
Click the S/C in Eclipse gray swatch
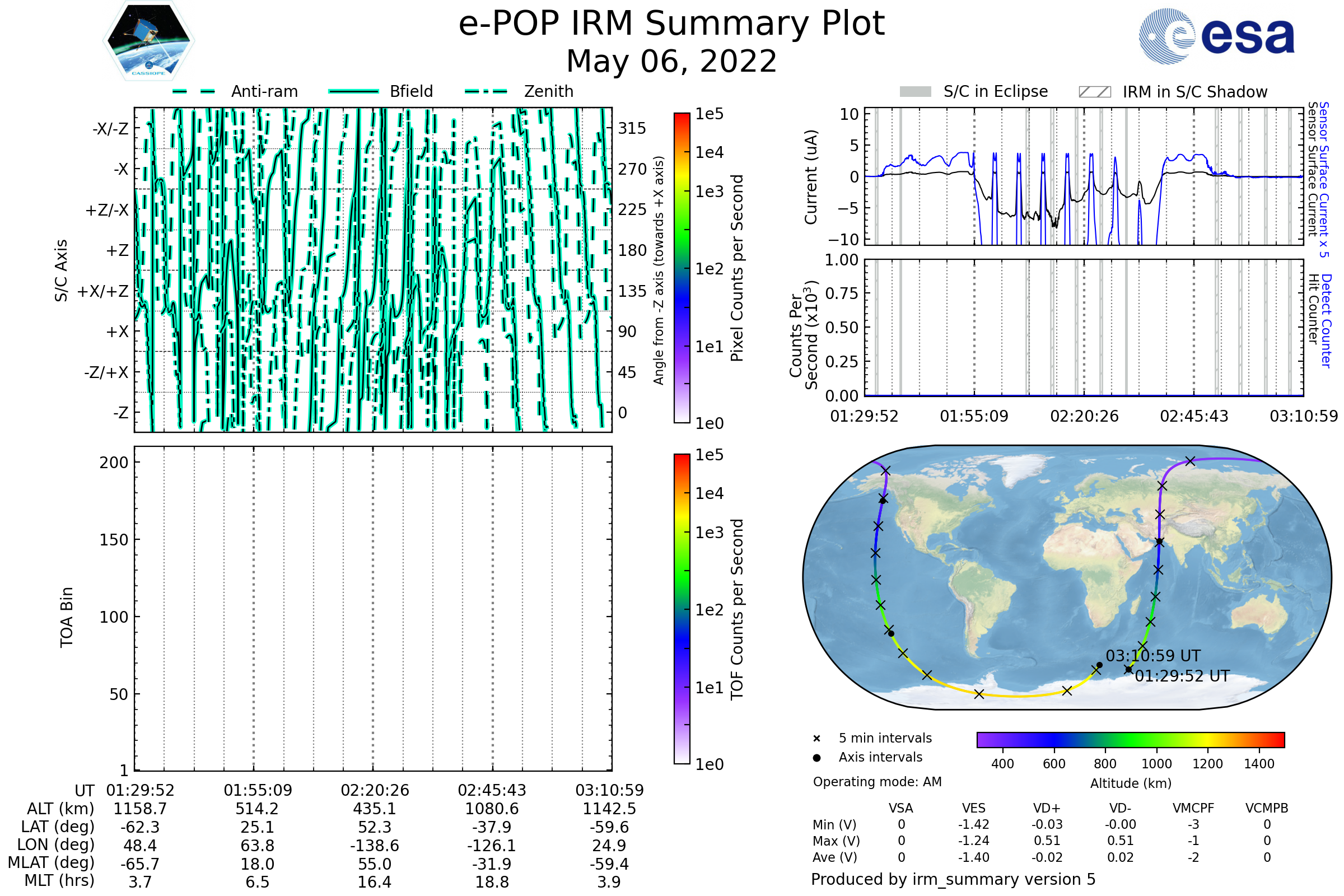(915, 92)
